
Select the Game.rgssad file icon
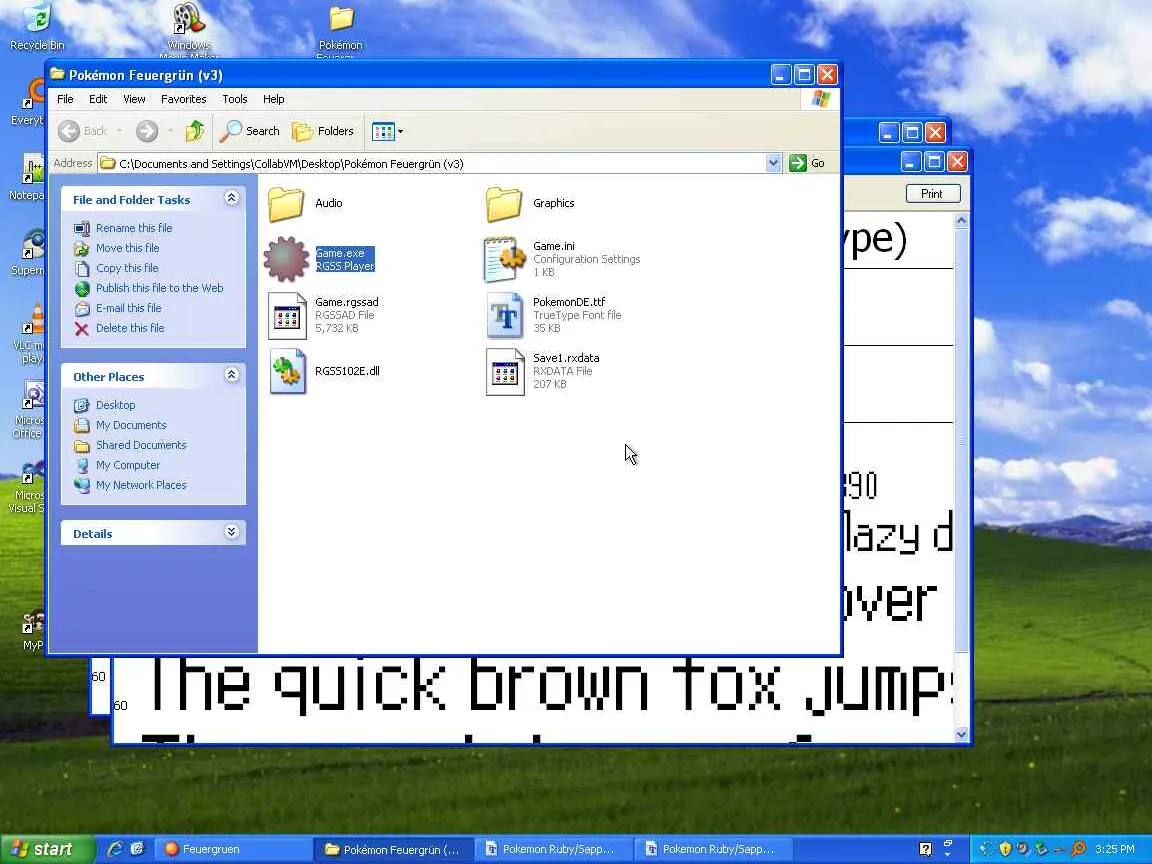(x=287, y=316)
